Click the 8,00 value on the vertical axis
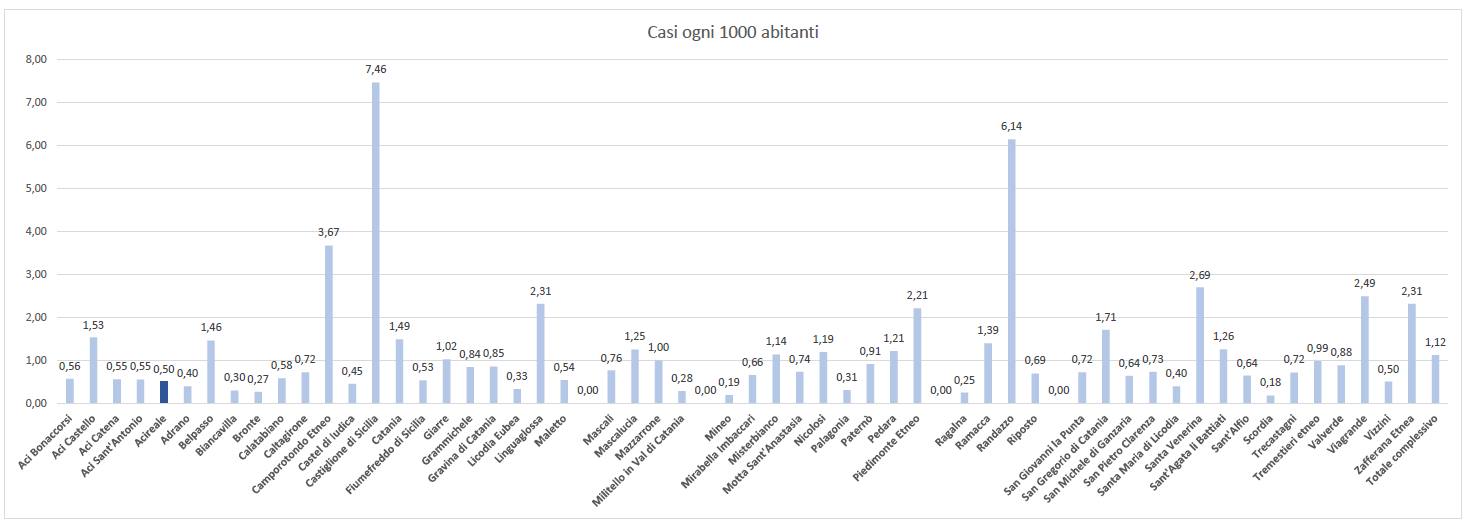The width and height of the screenshot is (1469, 524). click(x=35, y=59)
